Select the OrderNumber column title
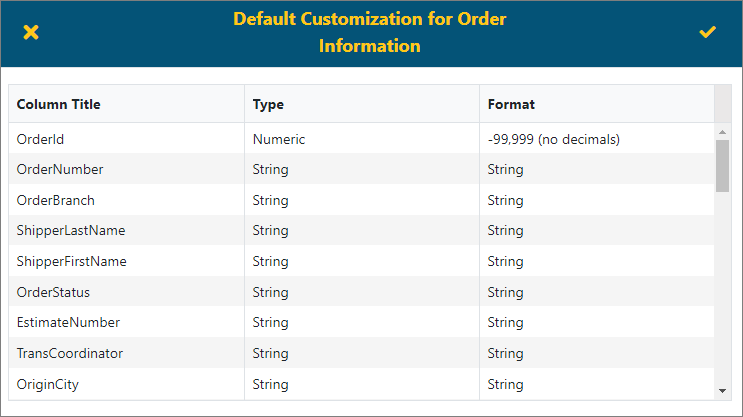 [60, 170]
